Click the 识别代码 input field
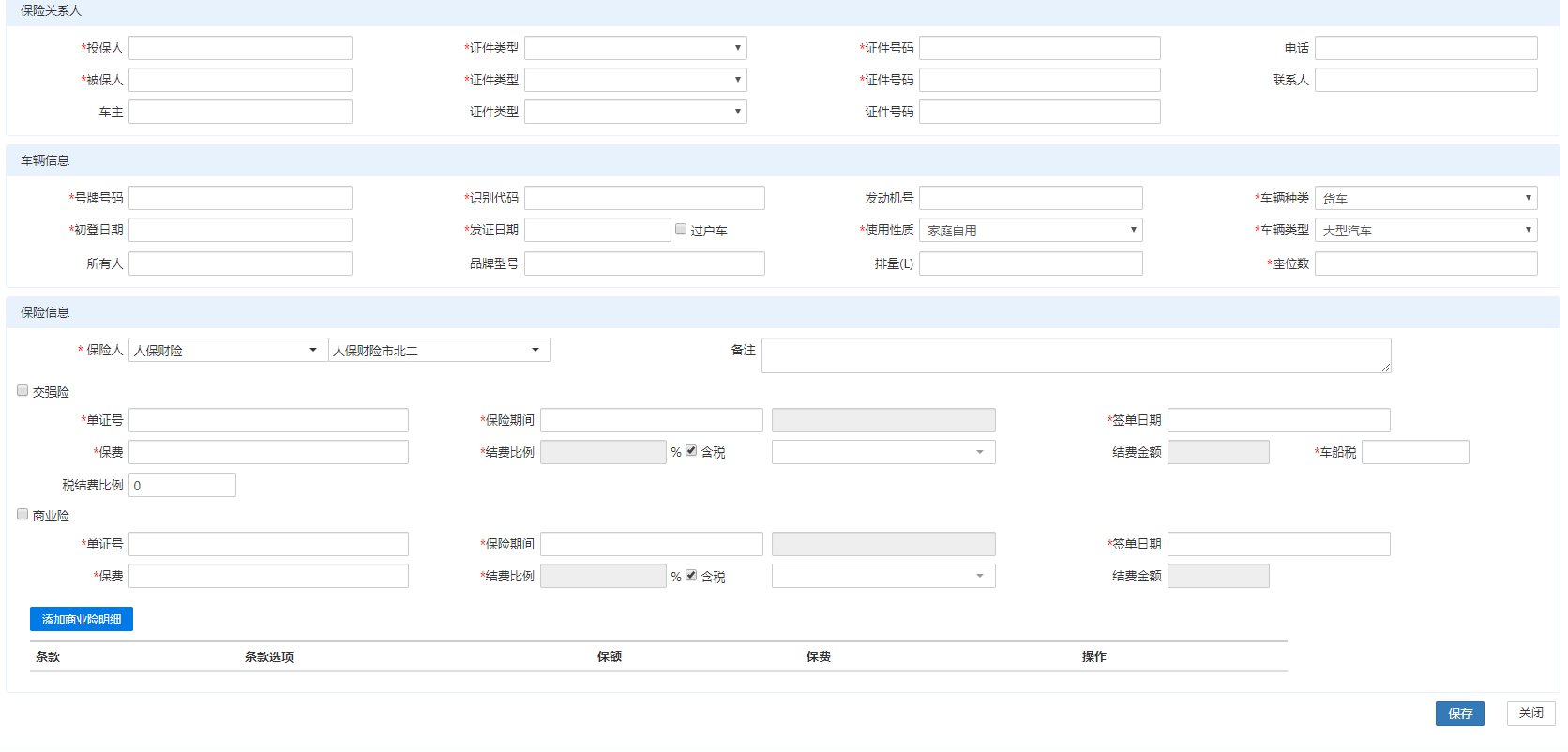 coord(644,198)
